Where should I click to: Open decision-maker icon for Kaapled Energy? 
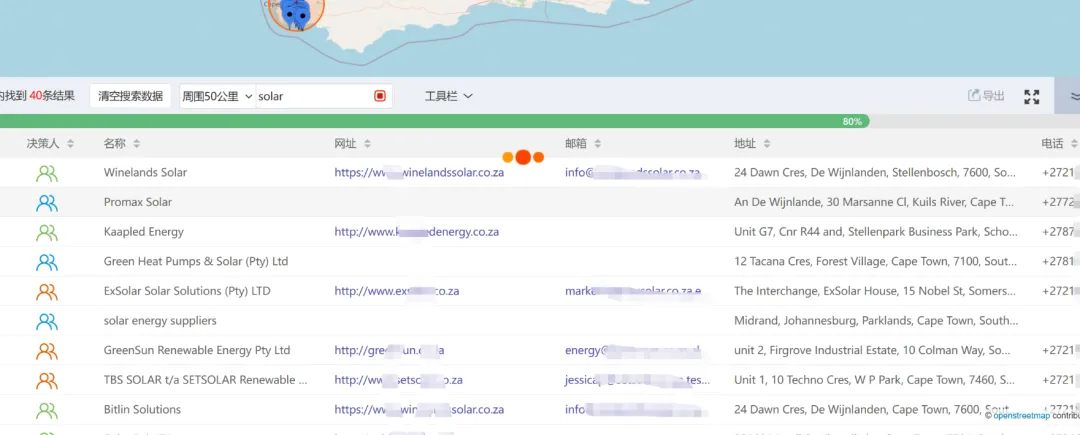(x=47, y=232)
